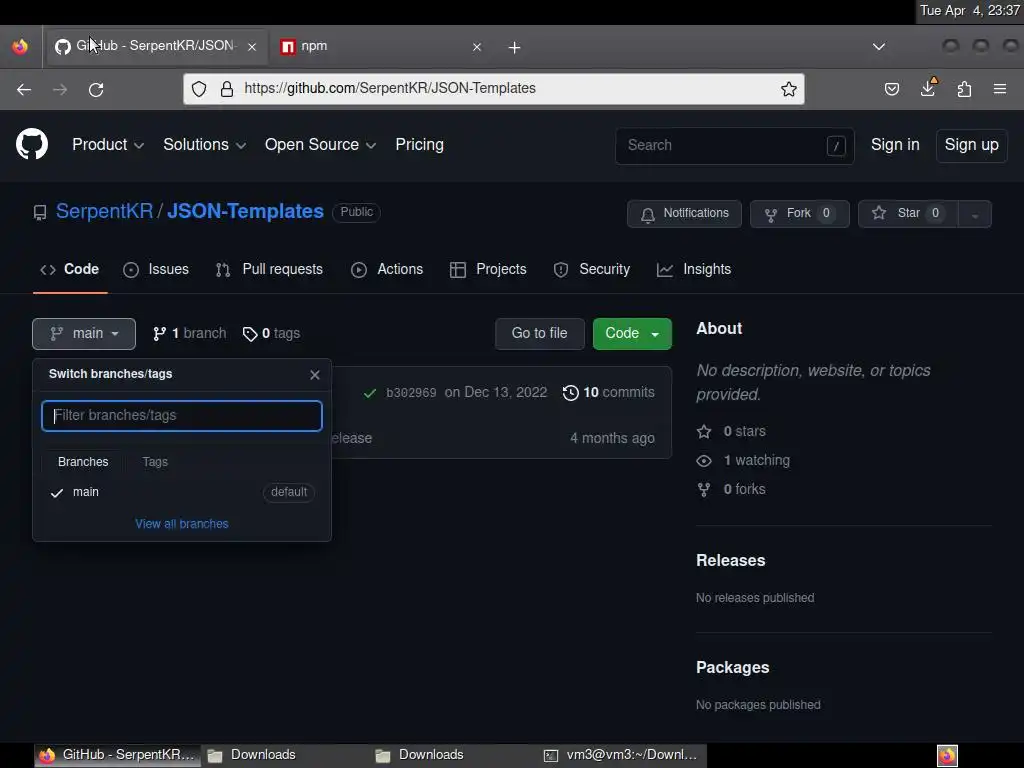Click the View all branches link
The image size is (1024, 768).
tap(182, 524)
